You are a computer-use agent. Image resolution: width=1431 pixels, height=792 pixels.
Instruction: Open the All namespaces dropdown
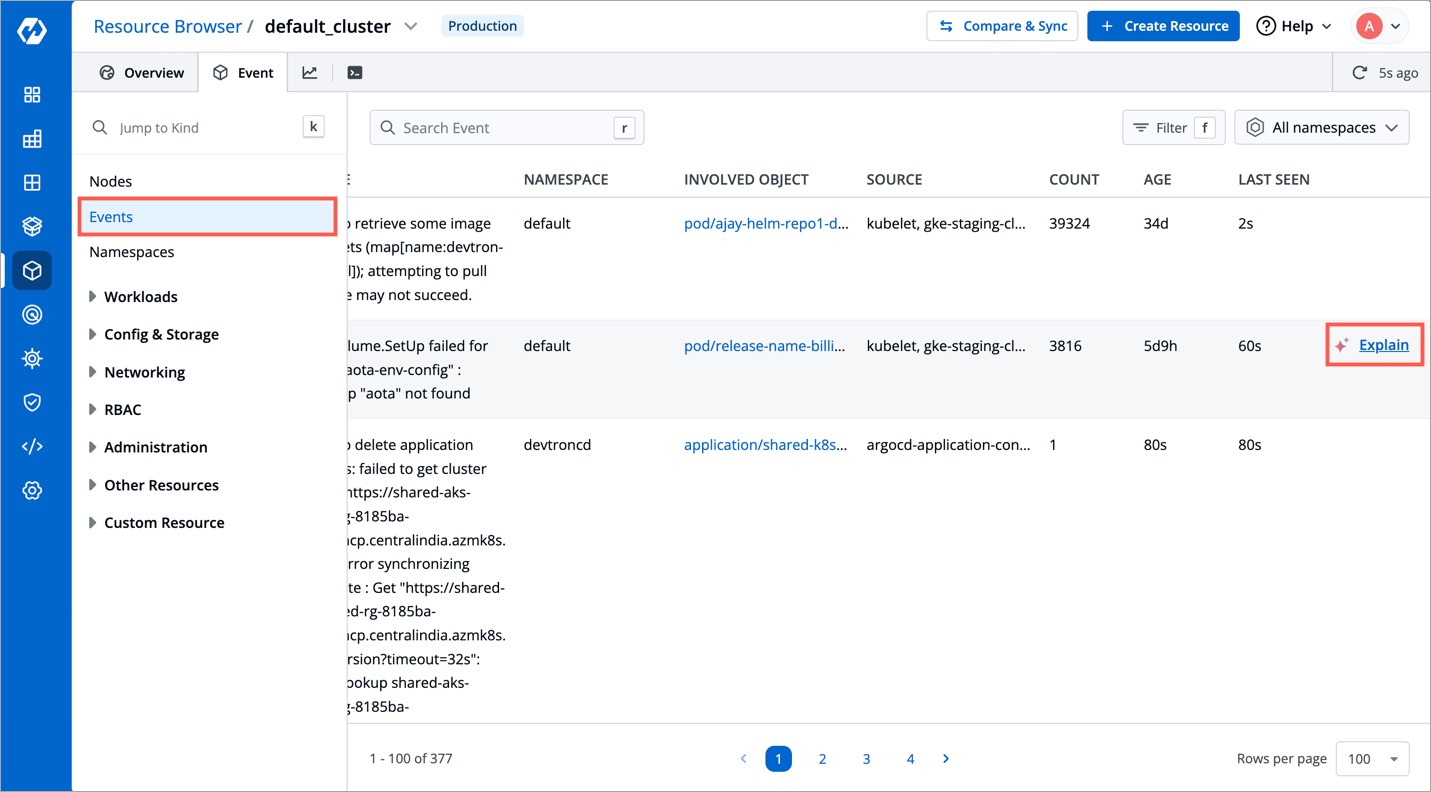click(1321, 128)
